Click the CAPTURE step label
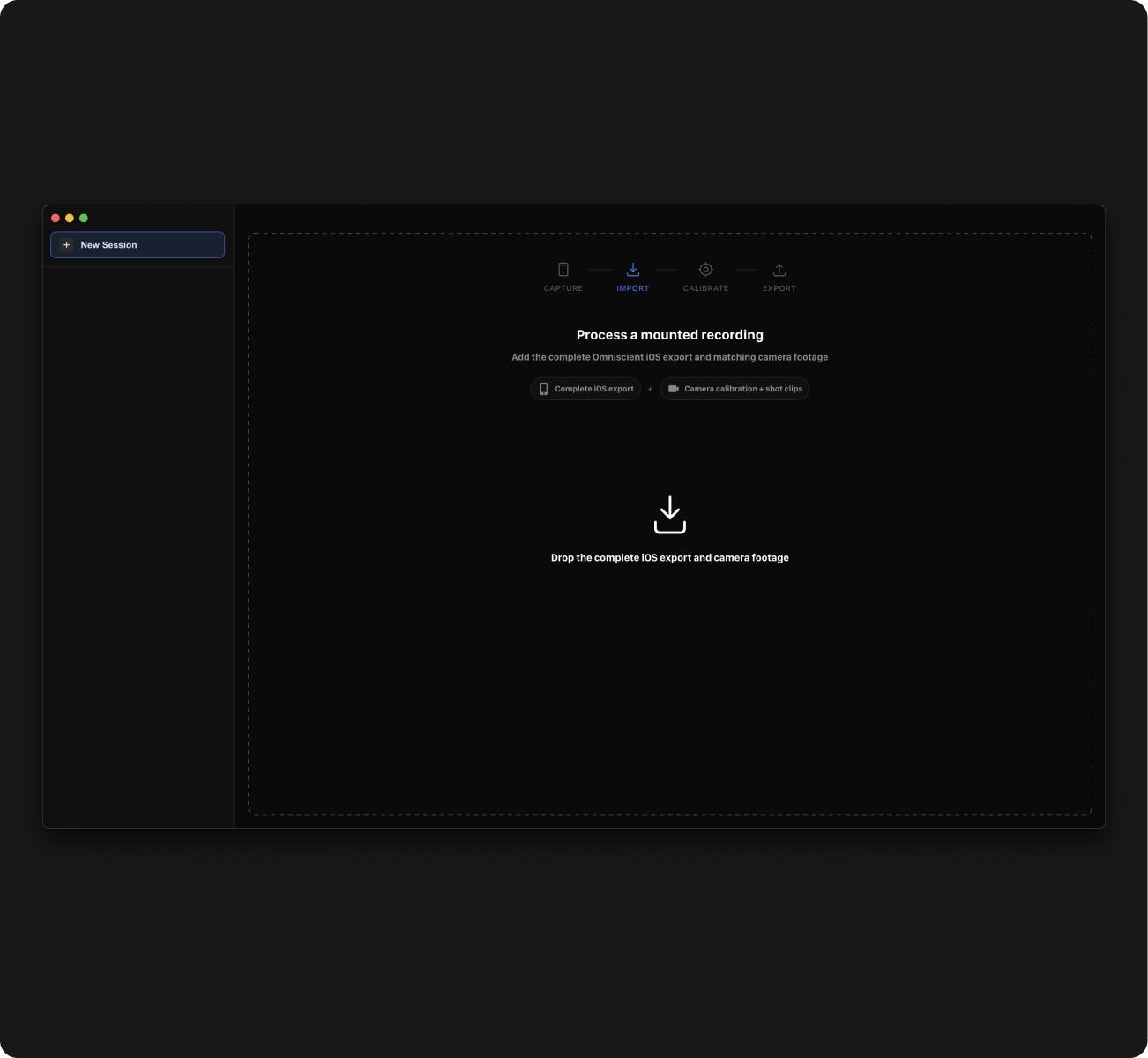The height and width of the screenshot is (1058, 1148). tap(563, 288)
